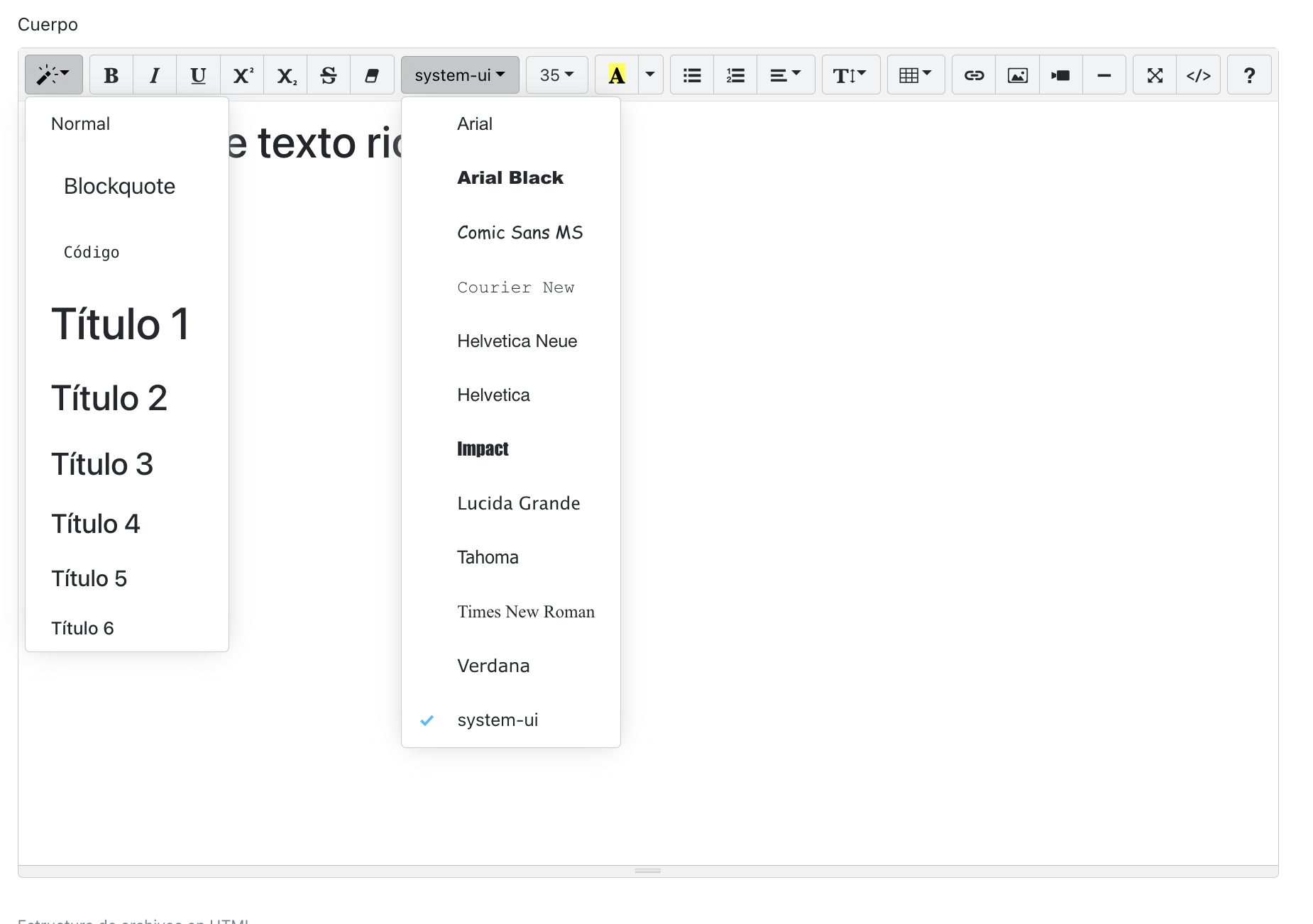The image size is (1313, 924).
Task: Toggle italic formatting
Action: tap(155, 75)
